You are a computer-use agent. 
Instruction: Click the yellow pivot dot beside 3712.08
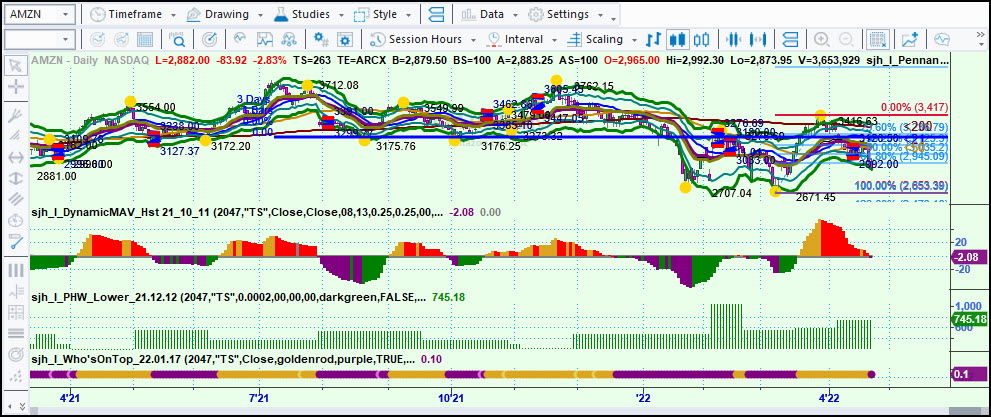(307, 85)
